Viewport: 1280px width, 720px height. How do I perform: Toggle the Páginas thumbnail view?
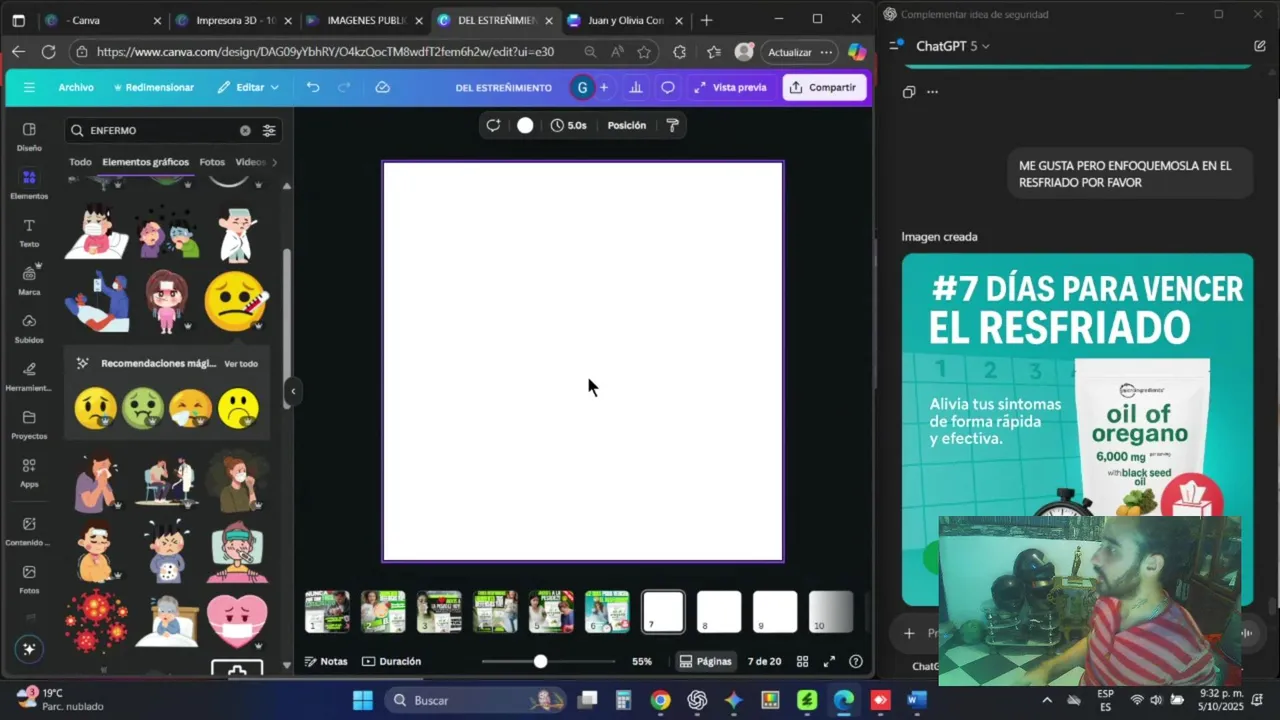705,661
